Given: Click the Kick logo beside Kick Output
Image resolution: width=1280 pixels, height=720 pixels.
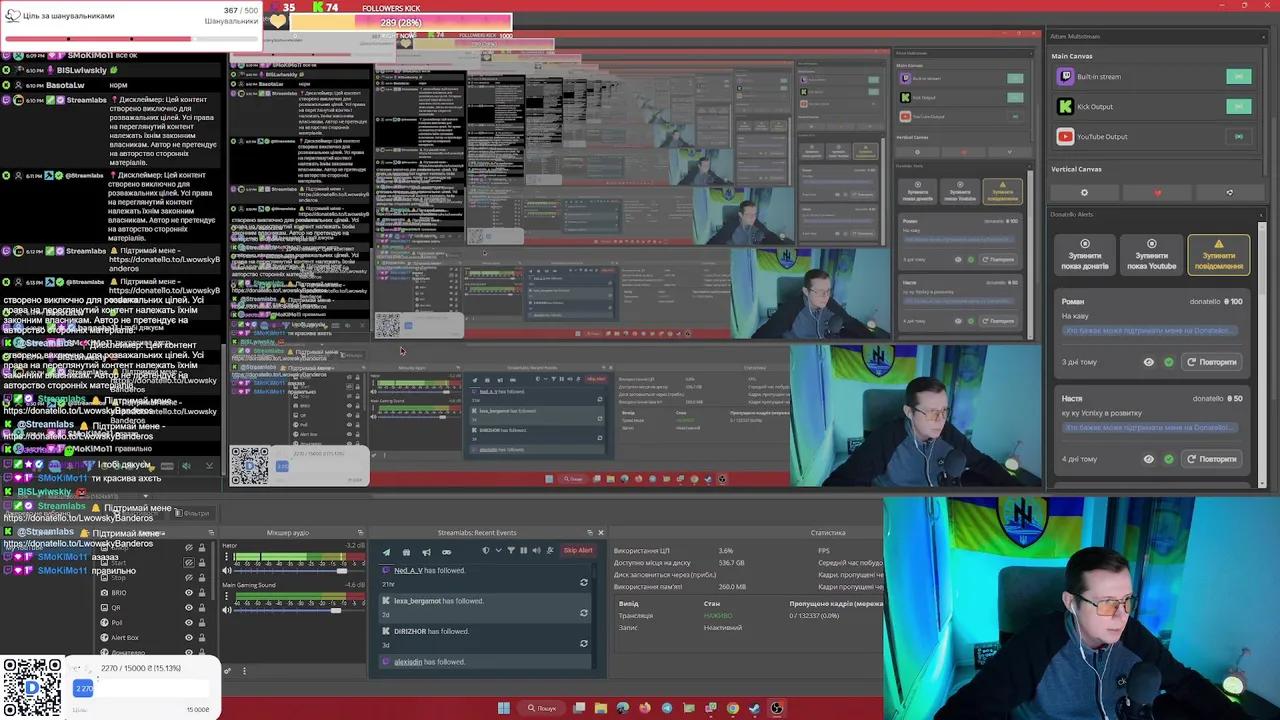Looking at the screenshot, I should tap(1065, 107).
